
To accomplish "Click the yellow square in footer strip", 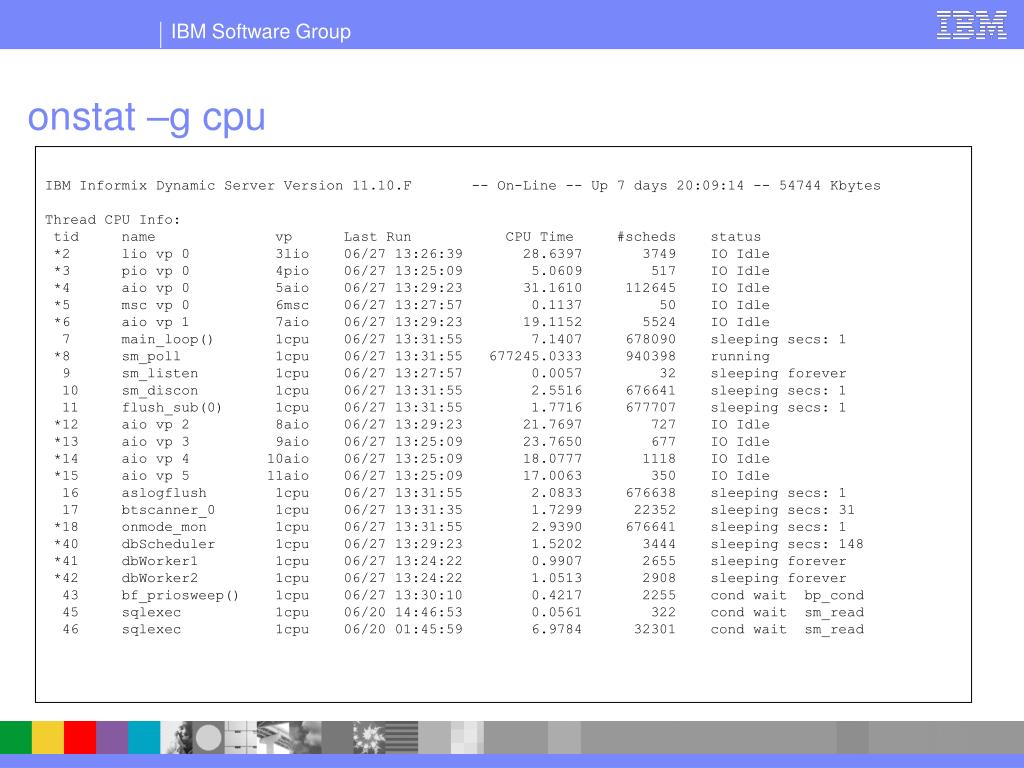I will 48,737.
